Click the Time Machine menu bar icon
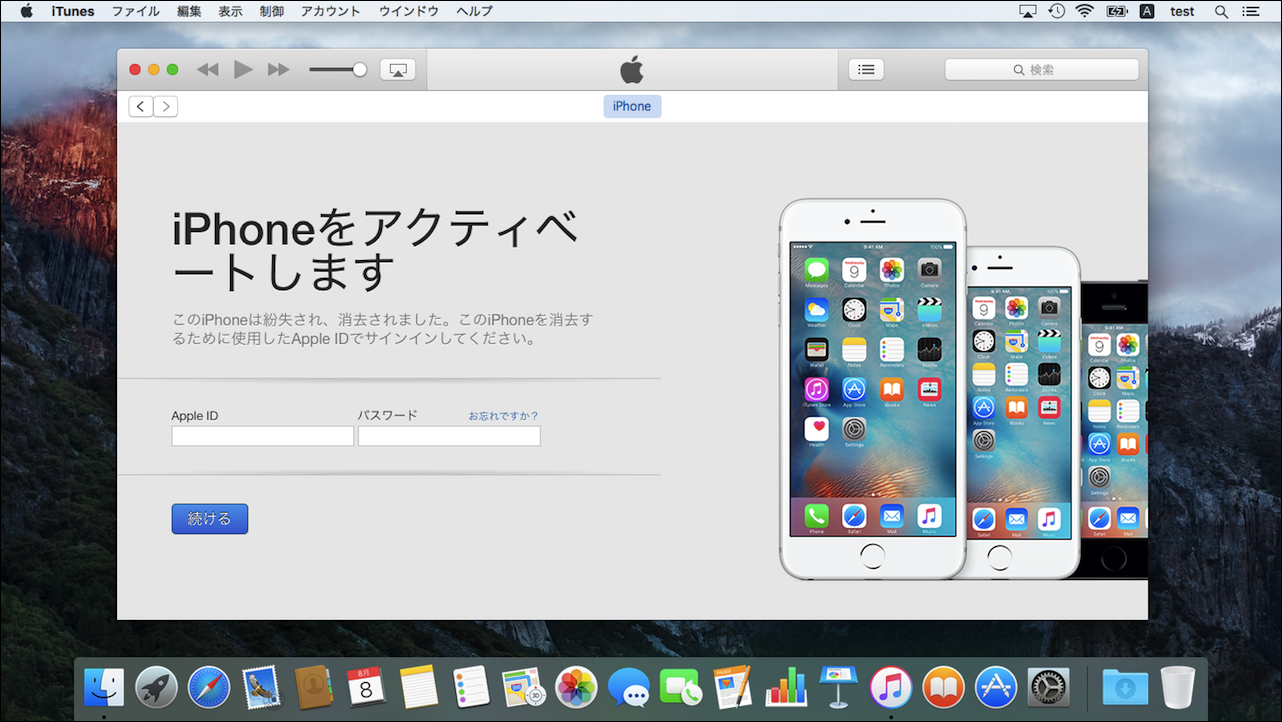This screenshot has width=1282, height=722. (1057, 11)
